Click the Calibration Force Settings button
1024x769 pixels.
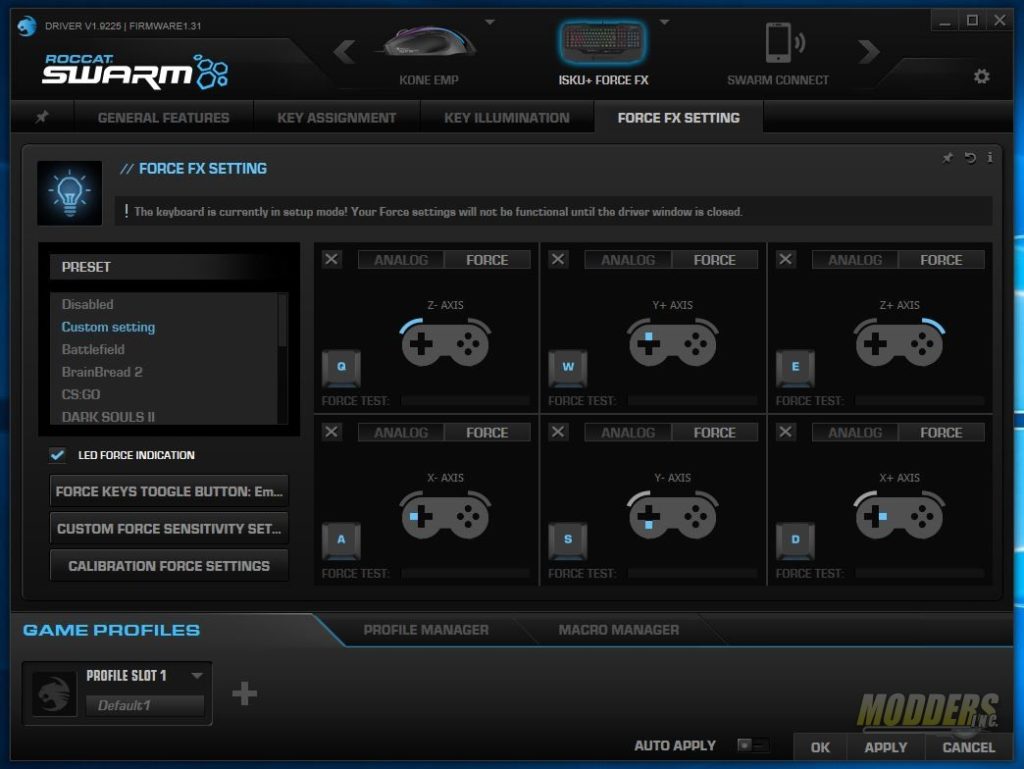coord(169,566)
